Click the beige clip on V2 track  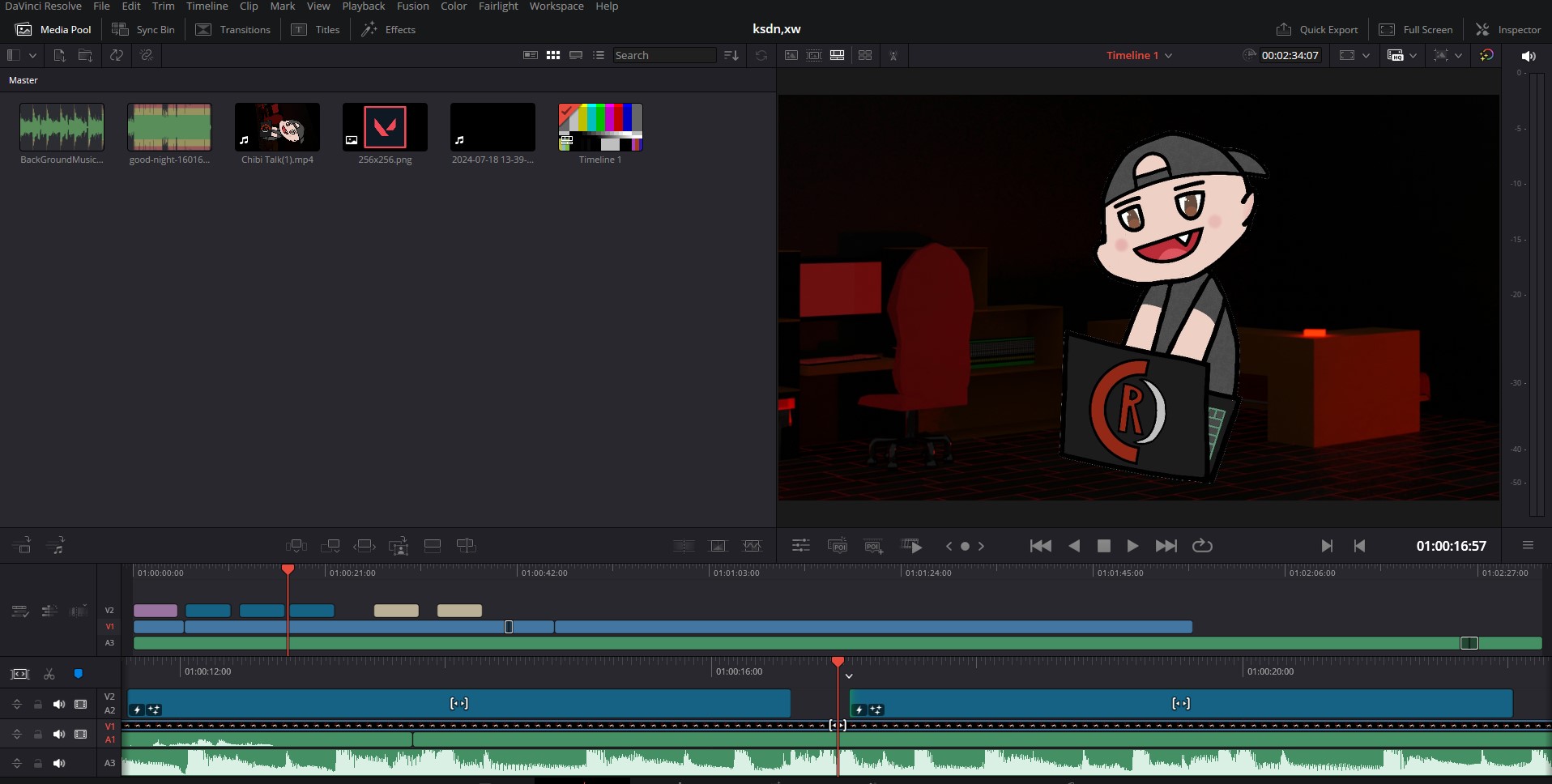point(396,611)
